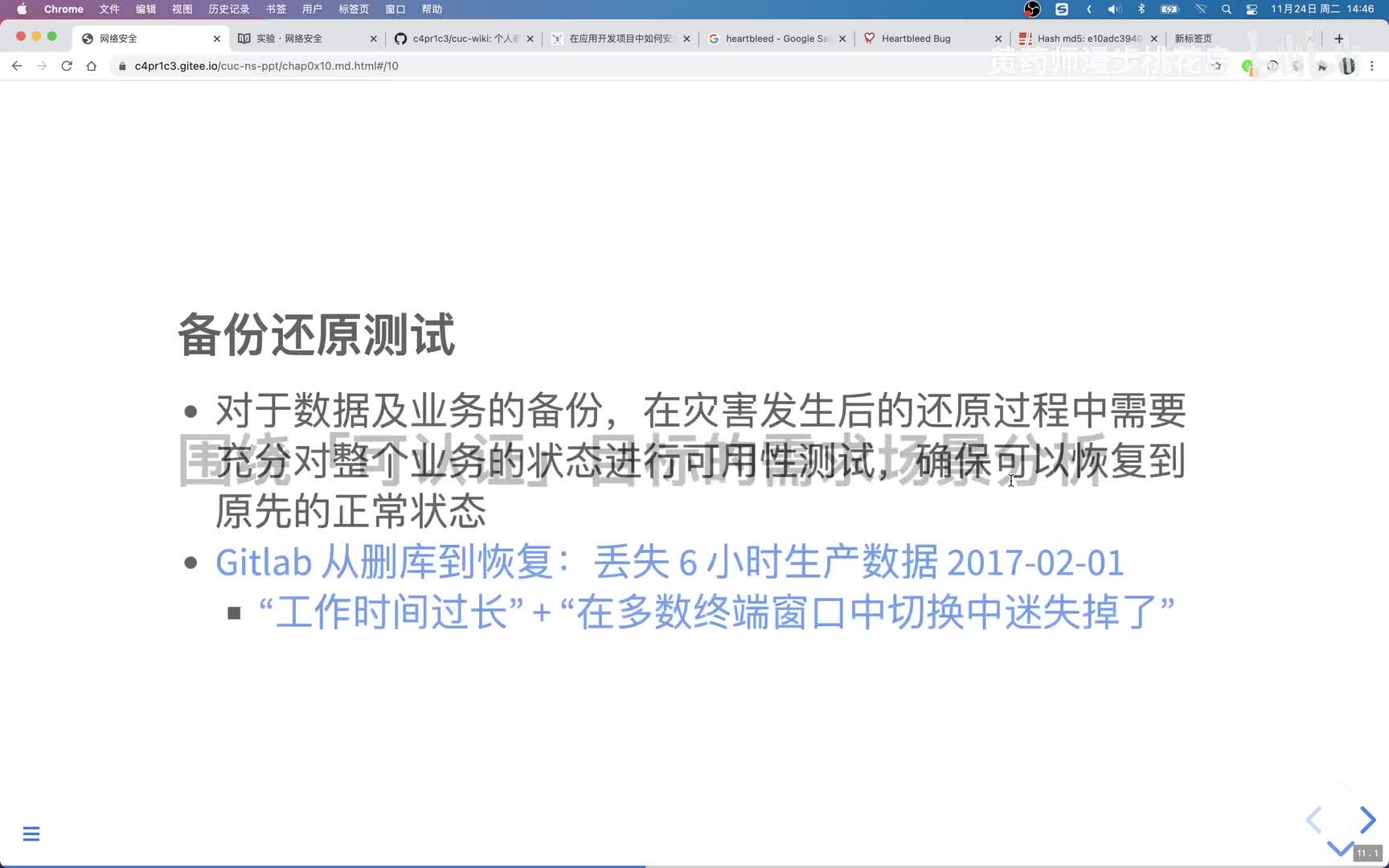The image size is (1389, 868).
Task: Click the slide number 11.1 indicator
Action: tap(1368, 854)
